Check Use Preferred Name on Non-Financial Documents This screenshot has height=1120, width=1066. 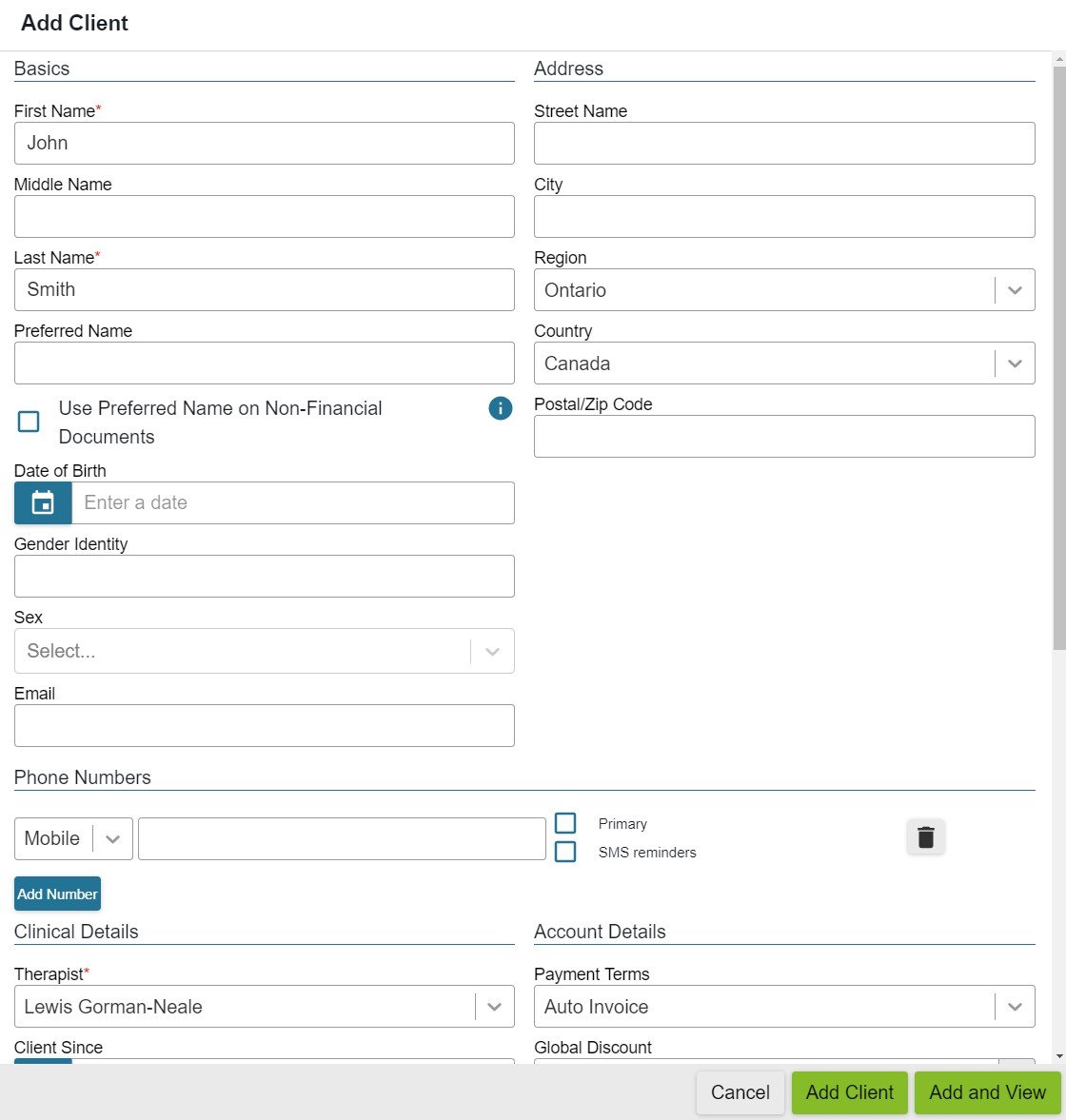coord(28,421)
